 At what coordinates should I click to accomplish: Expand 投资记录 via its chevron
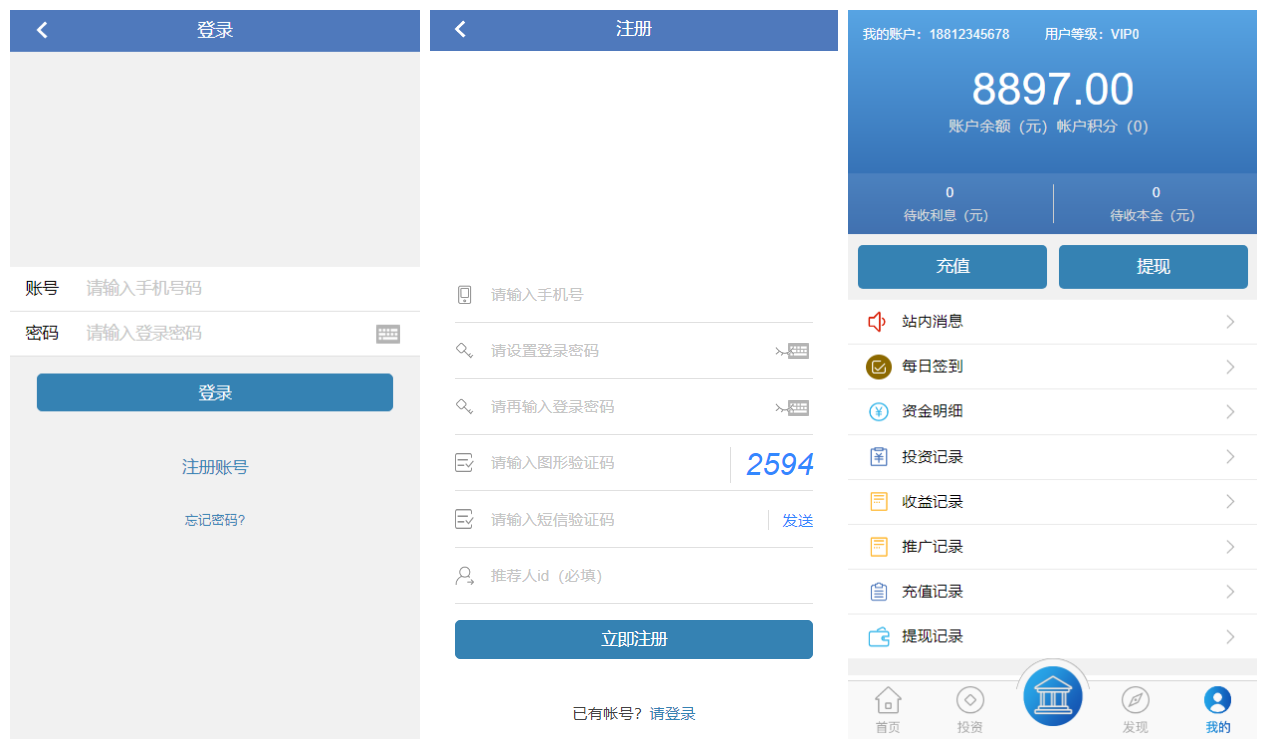1231,456
